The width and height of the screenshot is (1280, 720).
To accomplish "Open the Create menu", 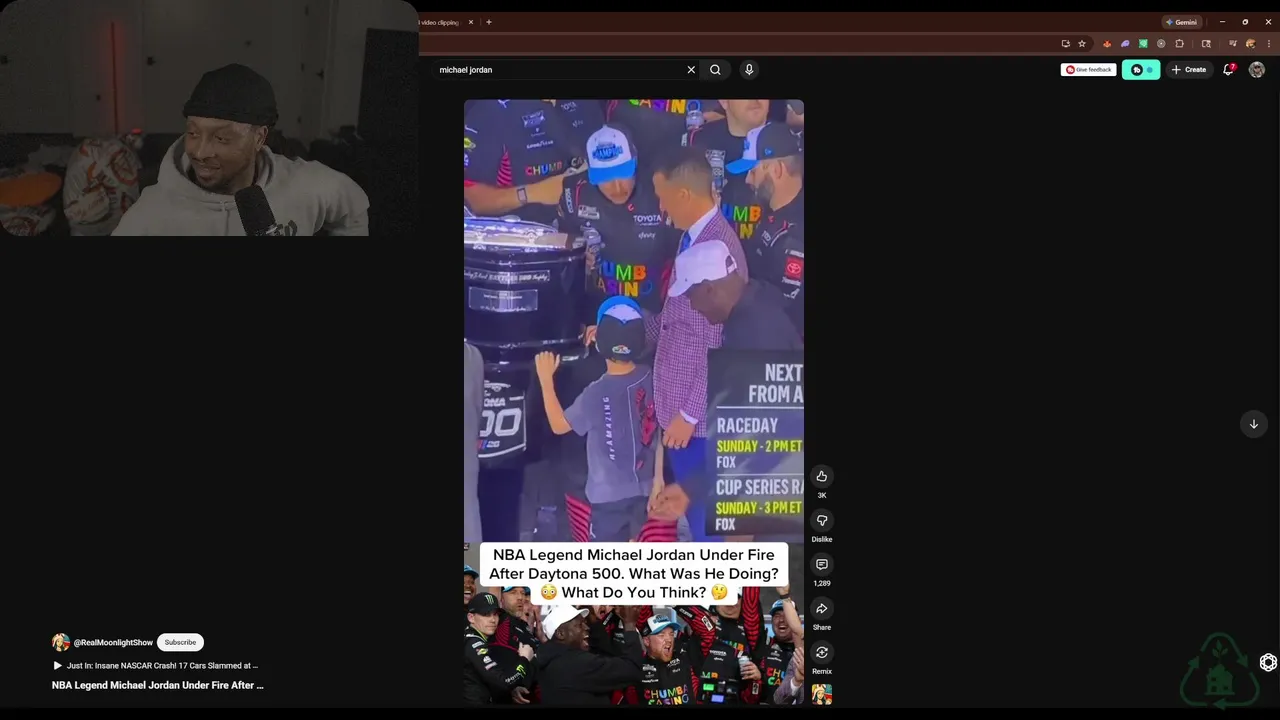I will point(1189,70).
